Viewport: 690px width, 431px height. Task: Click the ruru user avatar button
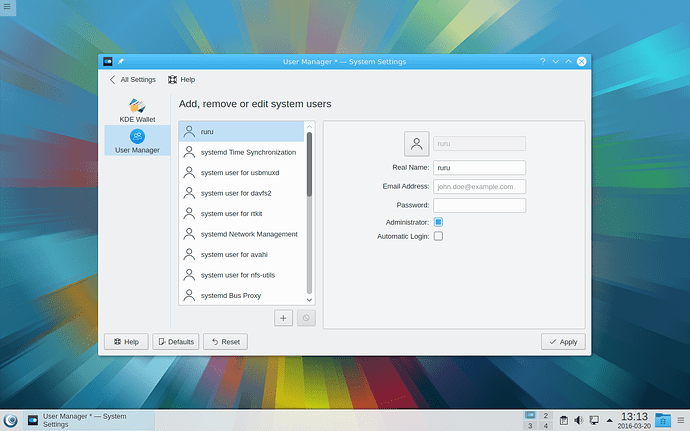pyautogui.click(x=416, y=144)
